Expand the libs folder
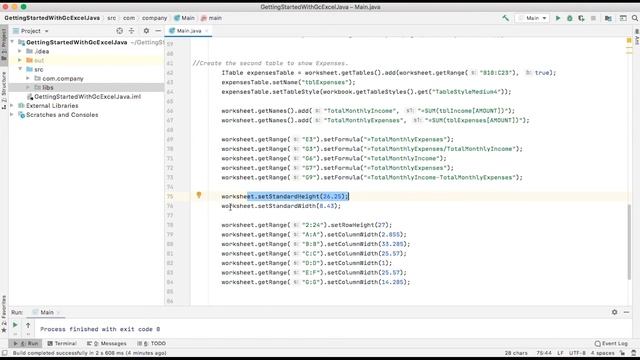 (28, 87)
